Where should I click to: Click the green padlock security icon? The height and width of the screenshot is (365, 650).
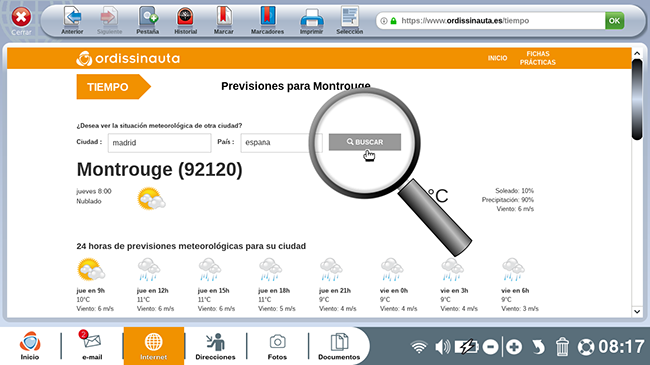coord(393,21)
